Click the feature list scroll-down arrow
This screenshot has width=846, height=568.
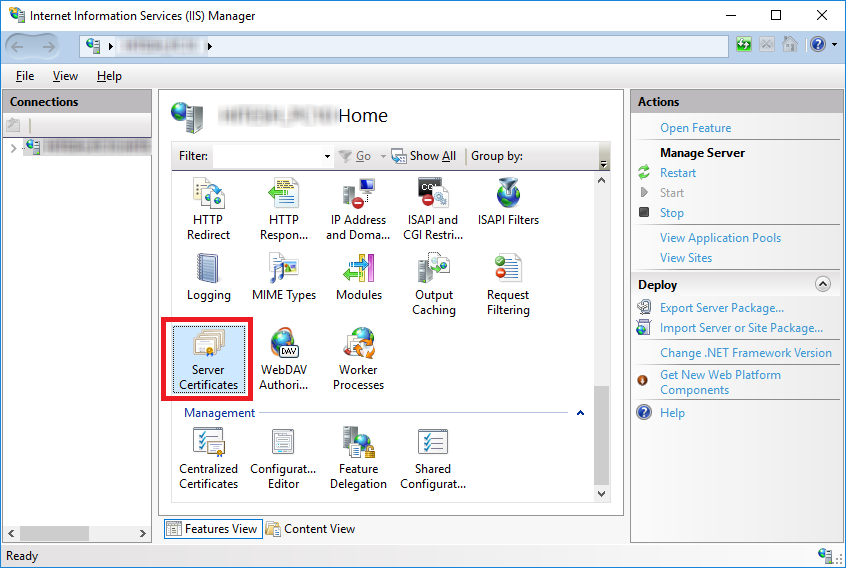point(602,494)
